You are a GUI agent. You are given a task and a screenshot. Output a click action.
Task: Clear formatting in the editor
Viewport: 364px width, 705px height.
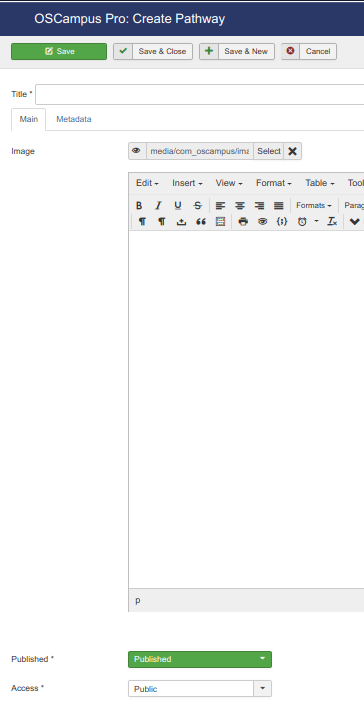(332, 221)
